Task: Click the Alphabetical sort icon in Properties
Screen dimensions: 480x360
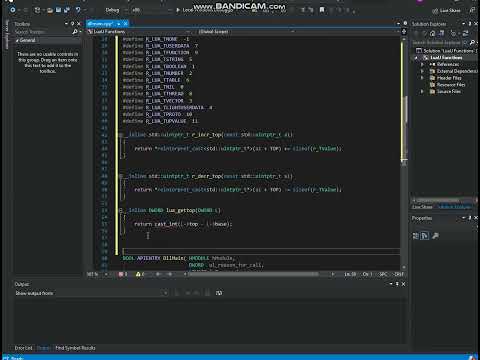Action: click(425, 236)
